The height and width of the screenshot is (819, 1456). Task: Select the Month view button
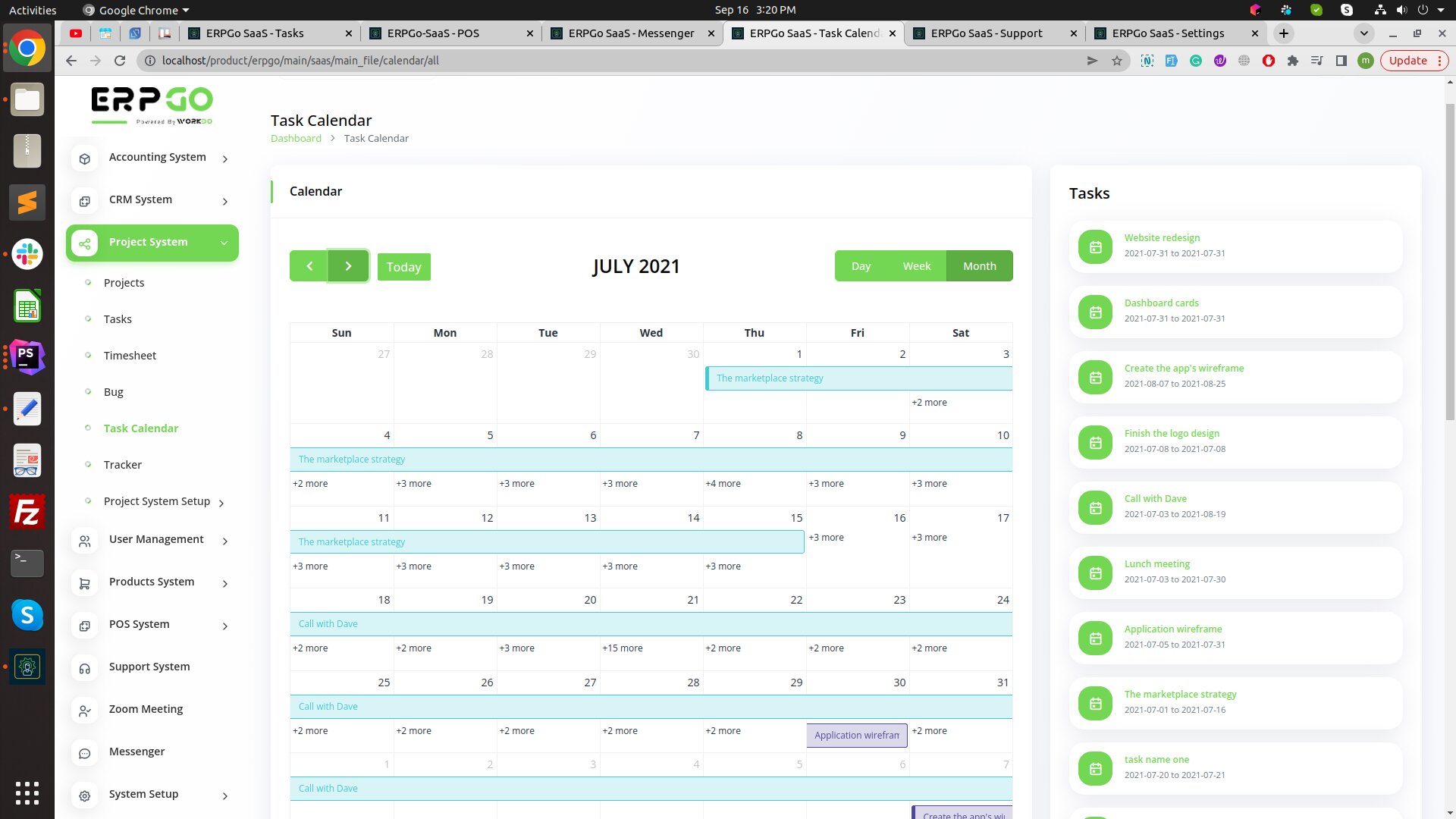[979, 266]
